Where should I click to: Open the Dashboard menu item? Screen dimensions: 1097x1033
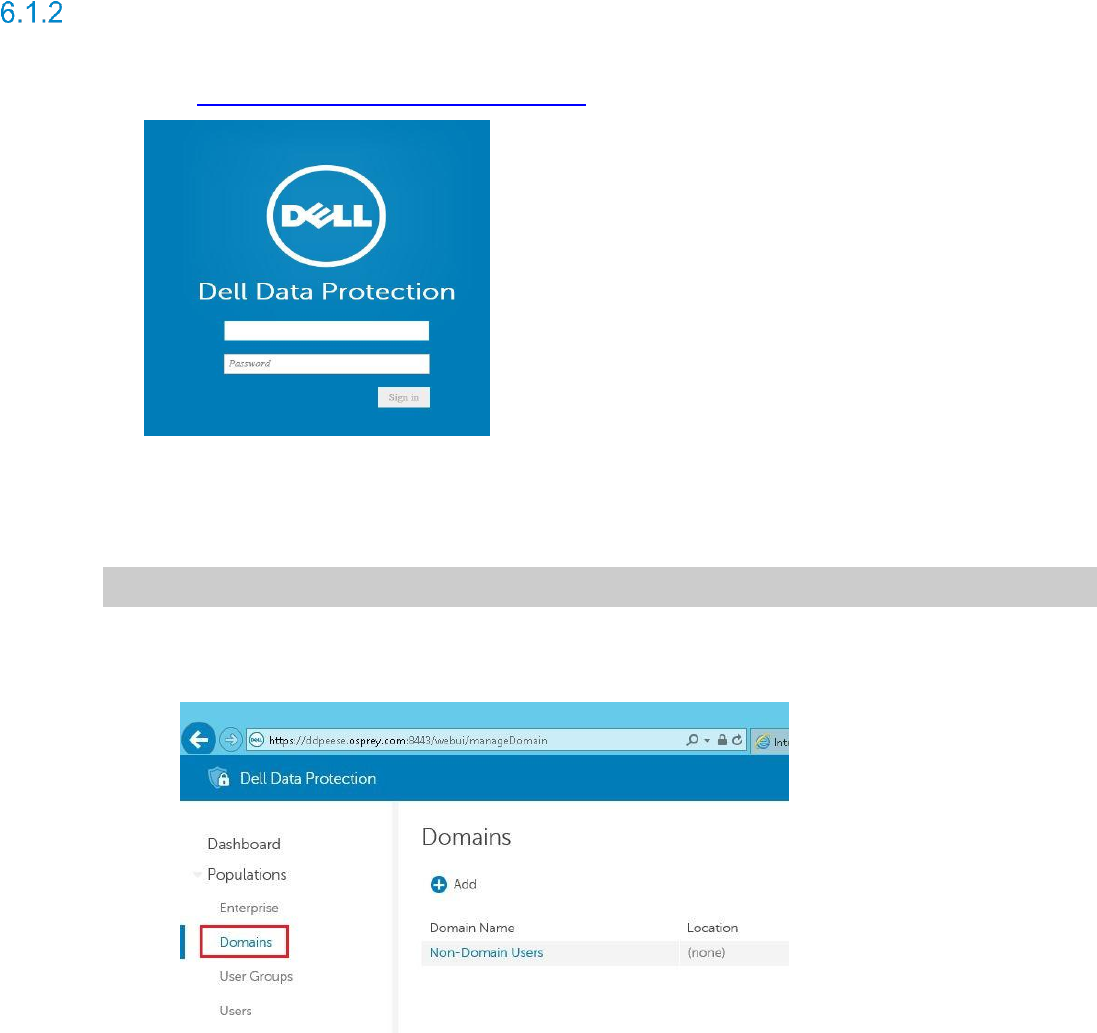point(244,843)
